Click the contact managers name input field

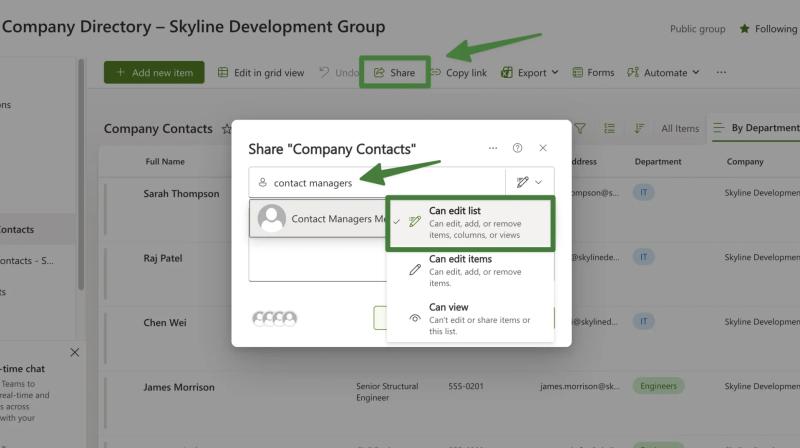click(x=377, y=182)
